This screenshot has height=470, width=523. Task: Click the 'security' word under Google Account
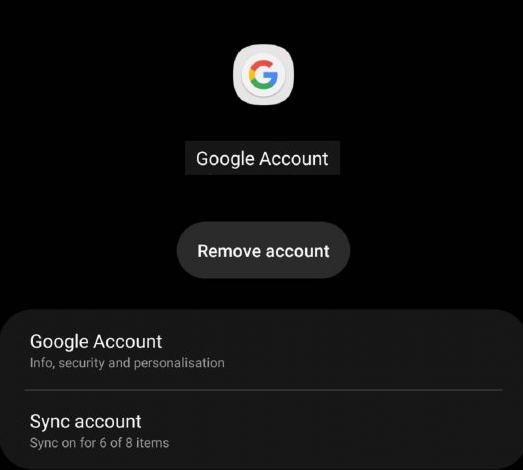(x=81, y=363)
